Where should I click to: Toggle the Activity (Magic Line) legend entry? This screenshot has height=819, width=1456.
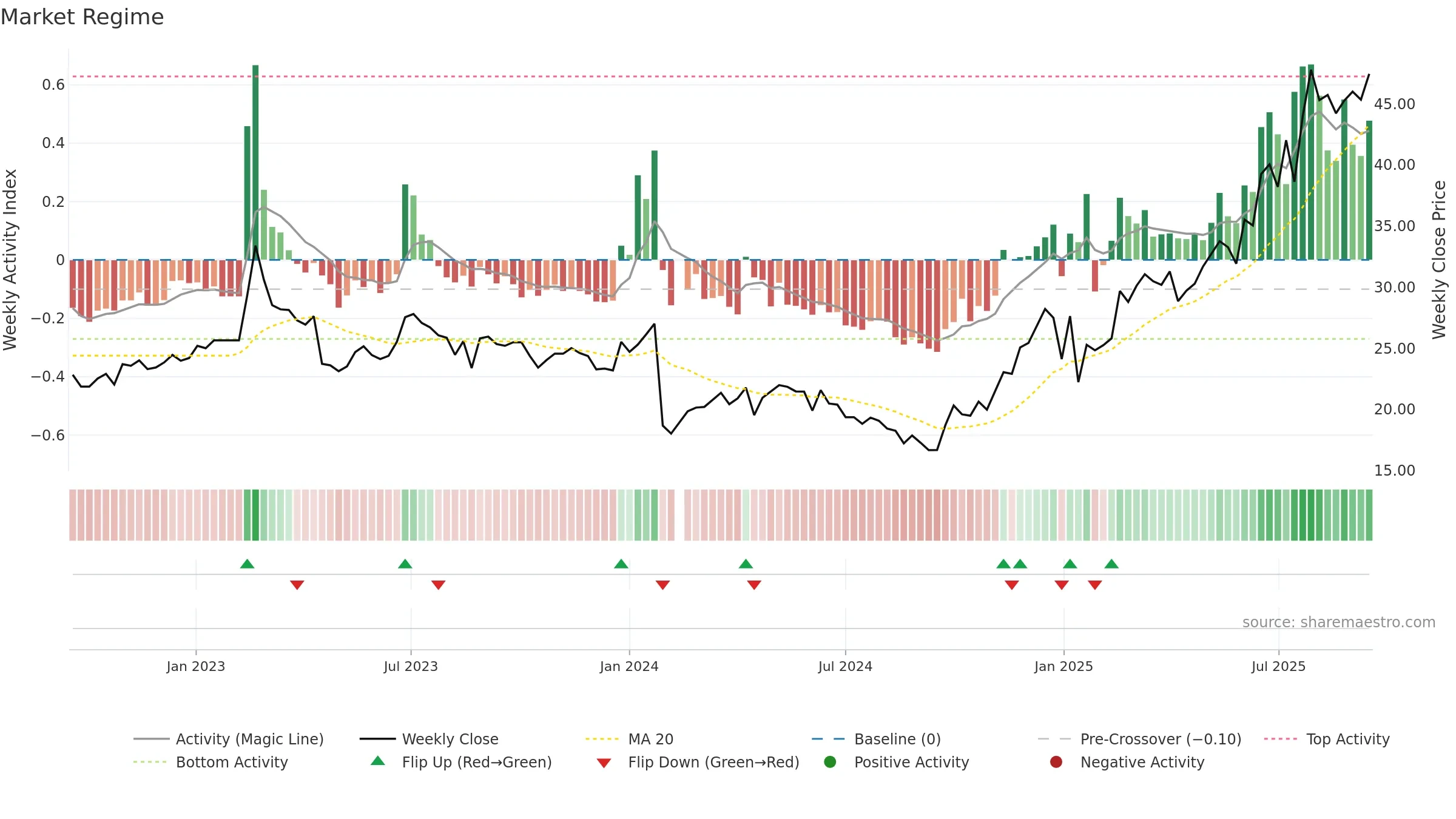[229, 739]
